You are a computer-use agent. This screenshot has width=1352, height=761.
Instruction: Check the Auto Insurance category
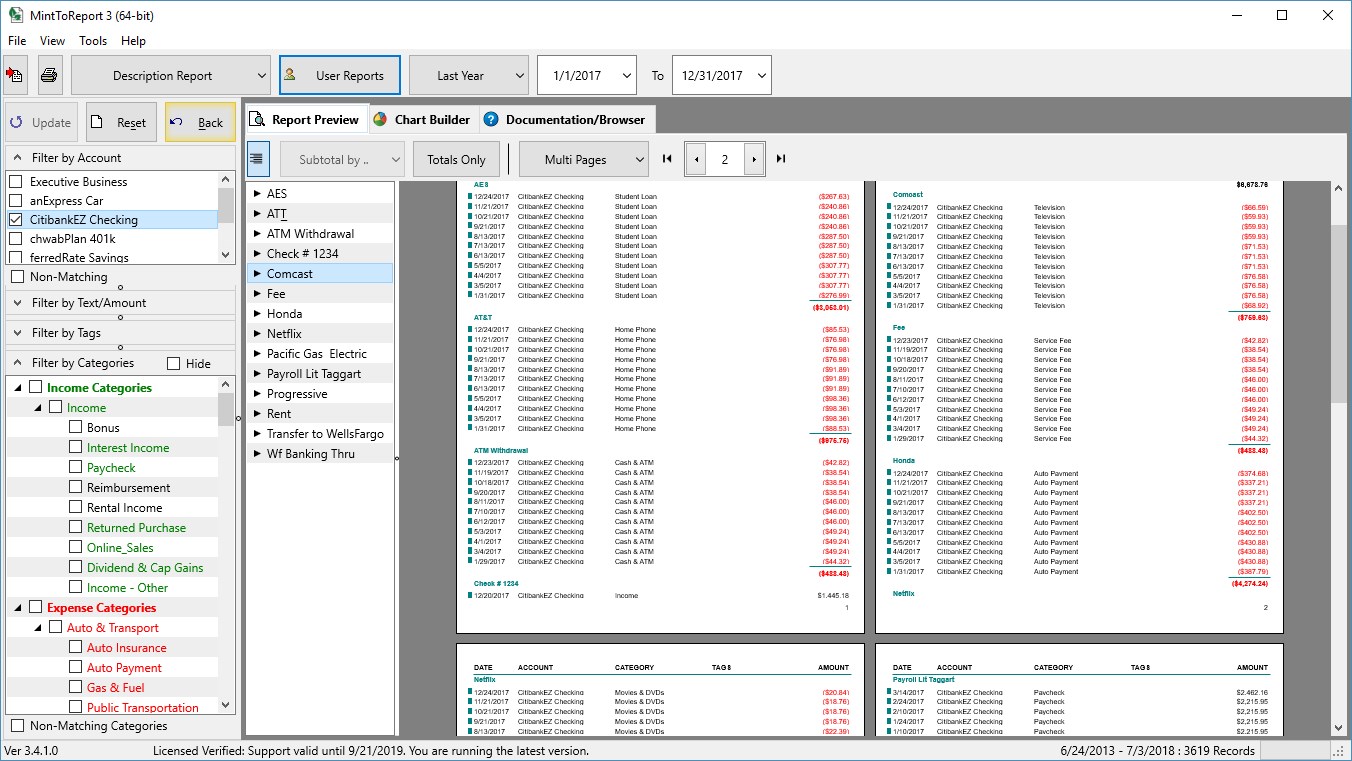tap(76, 647)
